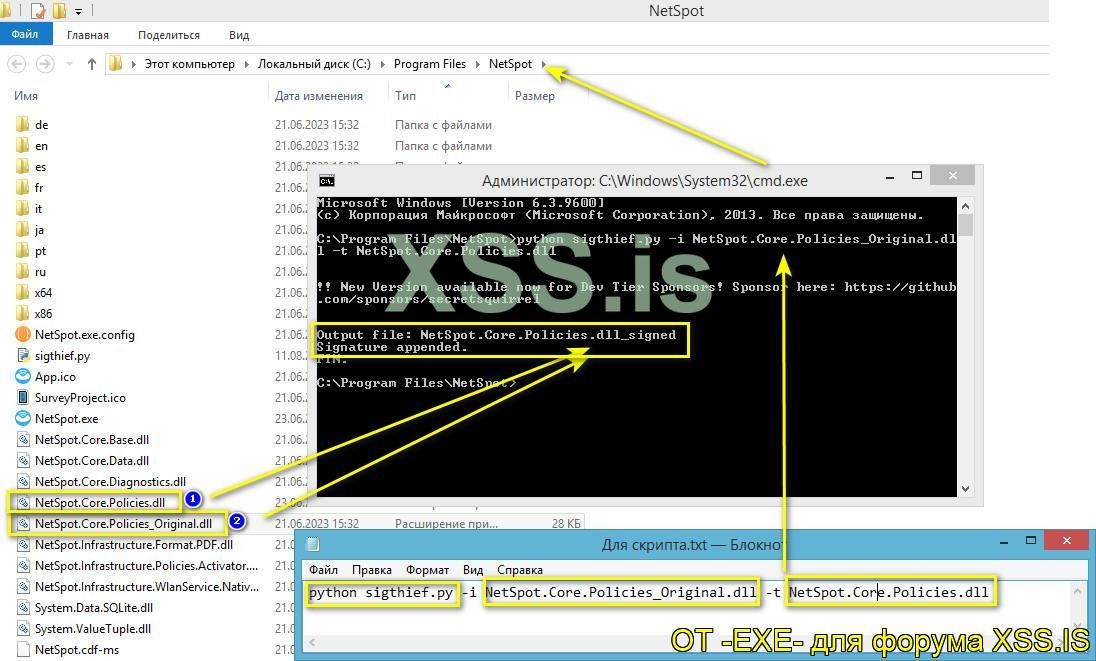Sort by the Размер column header
The width and height of the screenshot is (1096, 661).
pyautogui.click(x=535, y=96)
